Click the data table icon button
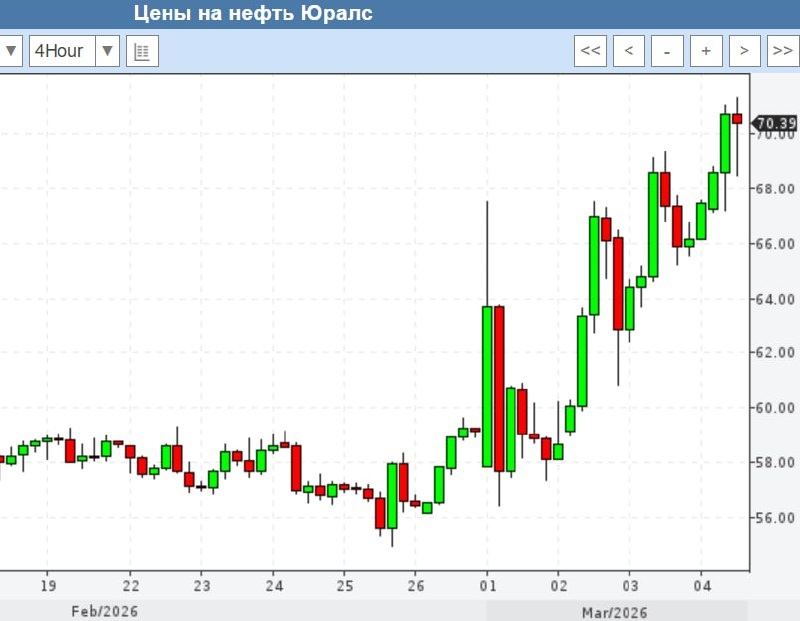The image size is (800, 621). pos(142,51)
